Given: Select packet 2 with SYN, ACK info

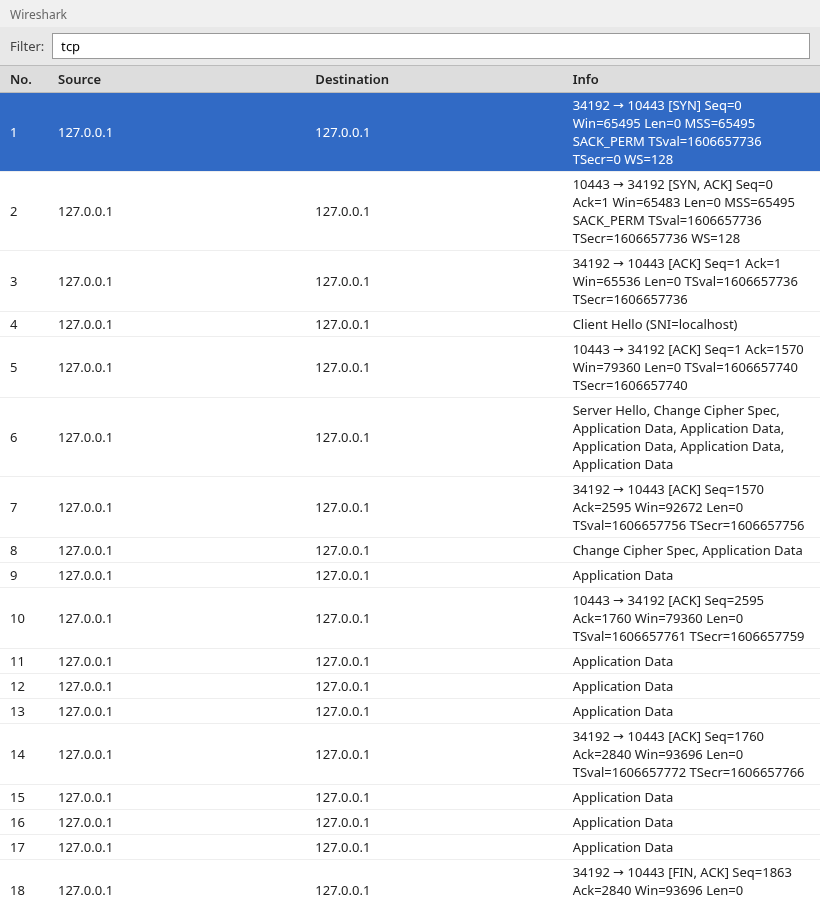Looking at the screenshot, I should [x=410, y=211].
